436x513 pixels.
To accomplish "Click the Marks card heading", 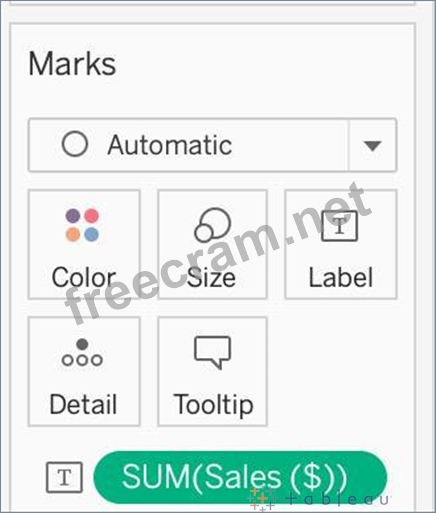I will (72, 64).
